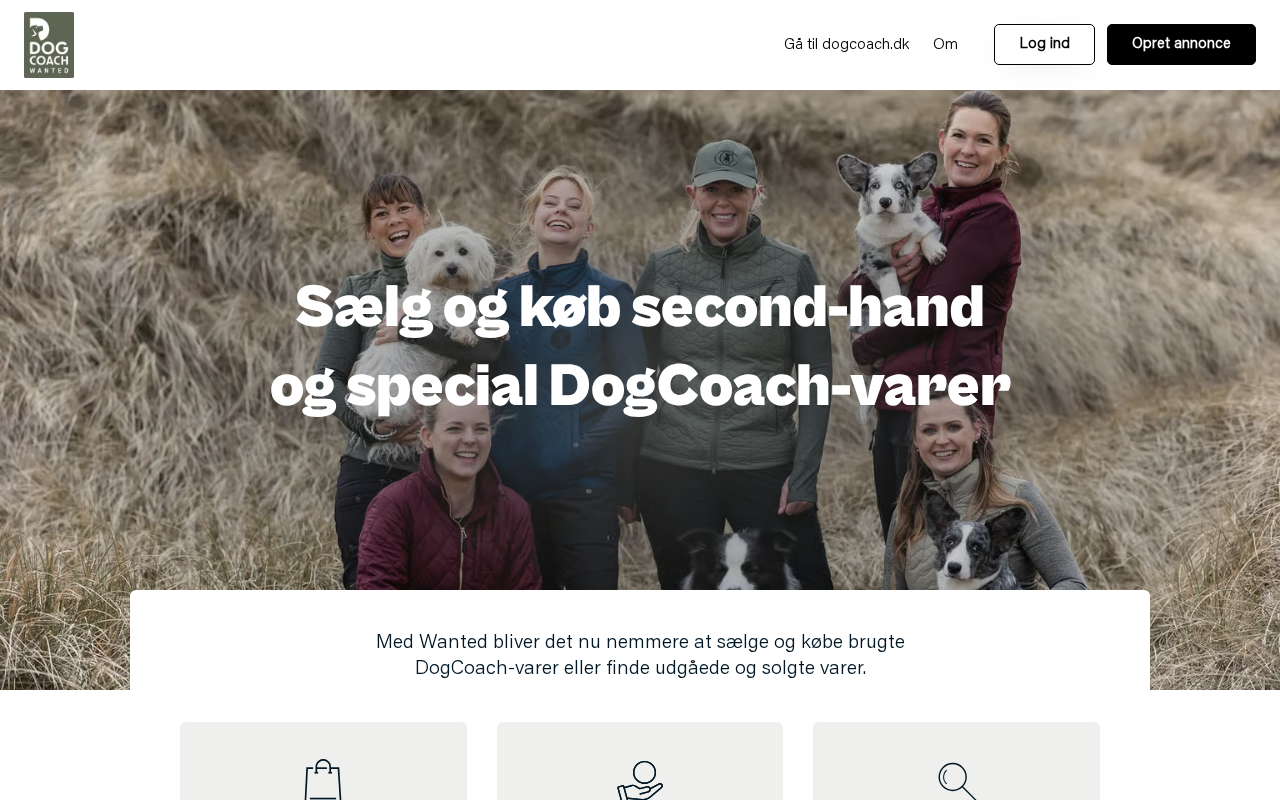Click the hand holding coin icon
This screenshot has width=1280, height=800.
pos(640,780)
